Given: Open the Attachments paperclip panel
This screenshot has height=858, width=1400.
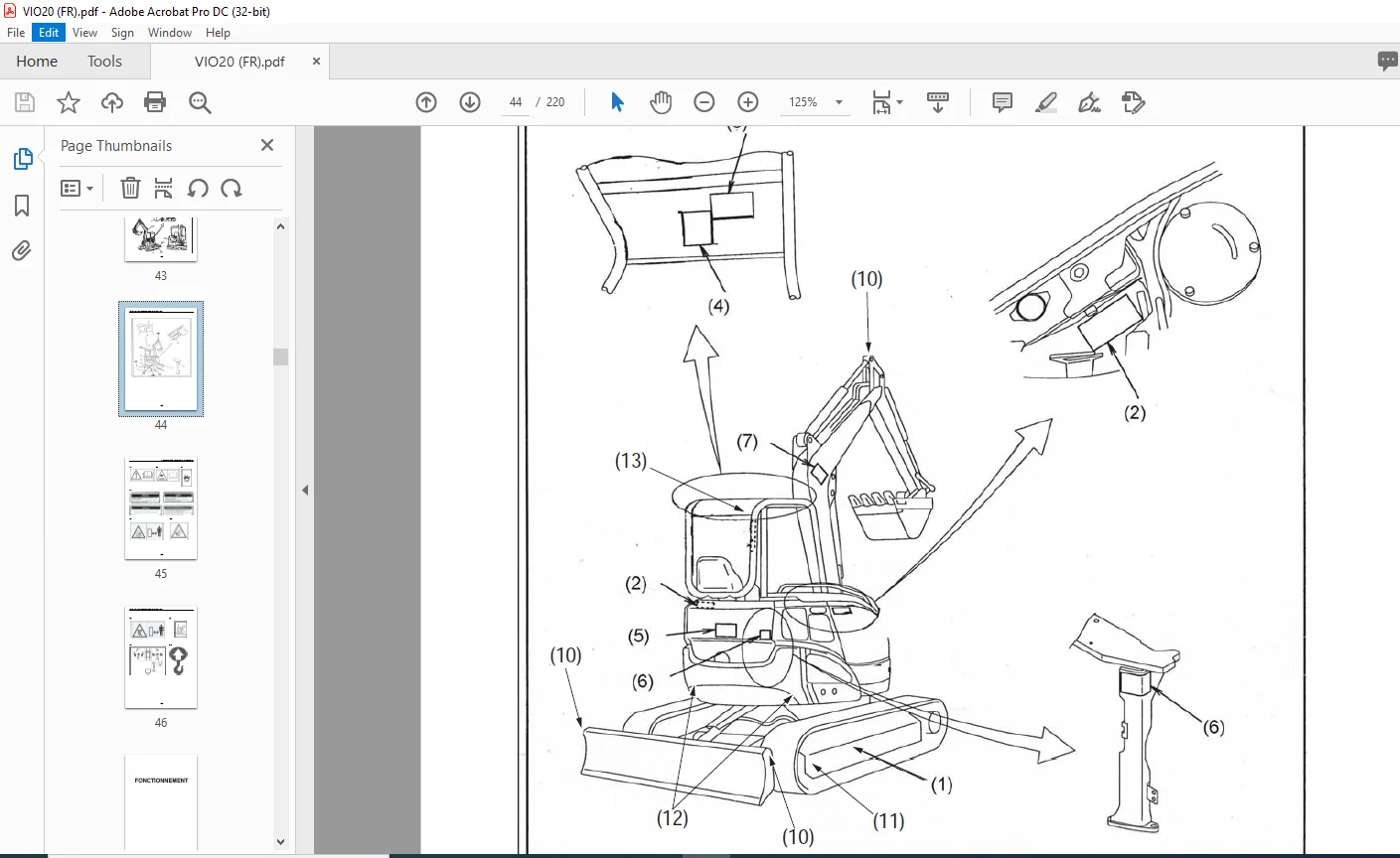Looking at the screenshot, I should [22, 251].
